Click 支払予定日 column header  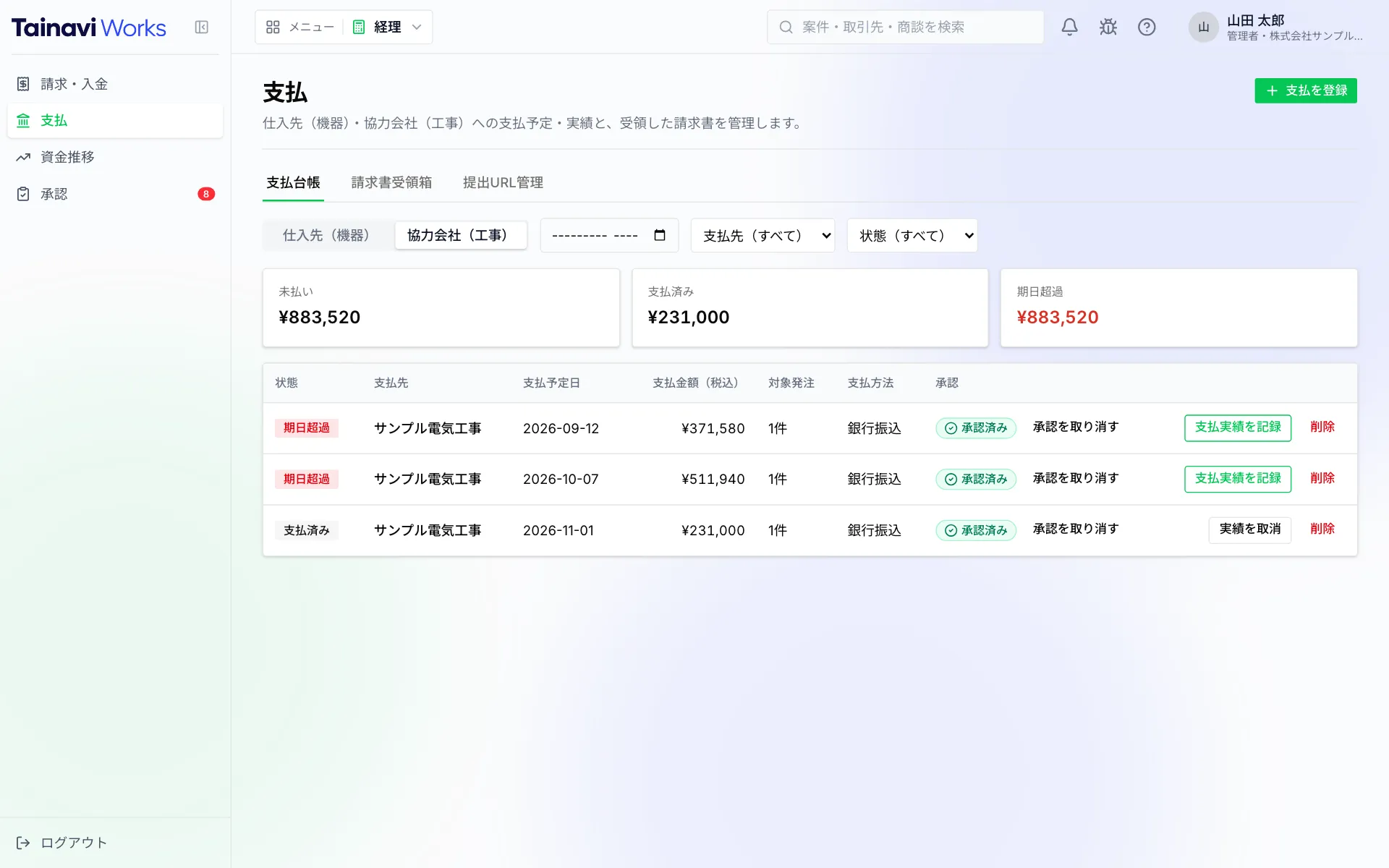[x=551, y=383]
